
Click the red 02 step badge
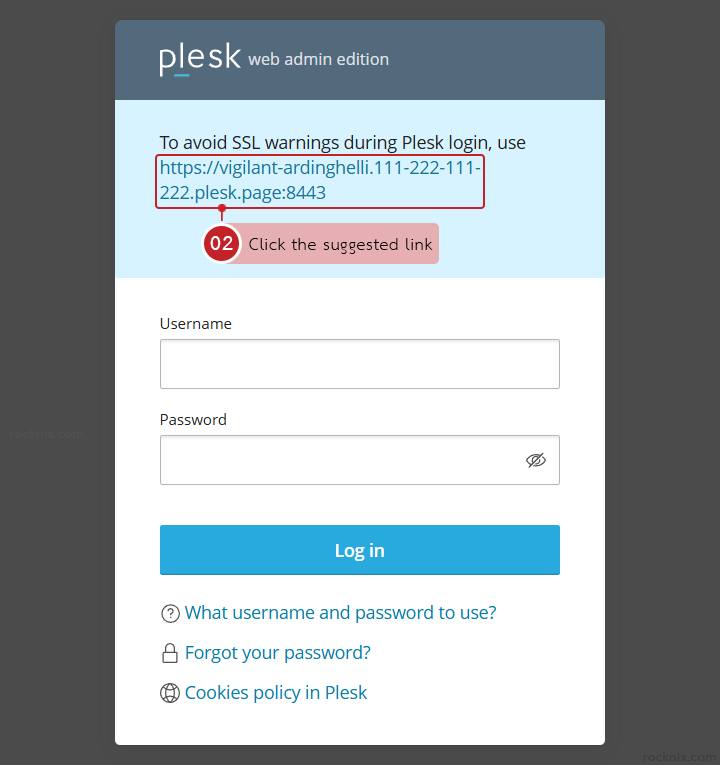click(x=222, y=244)
